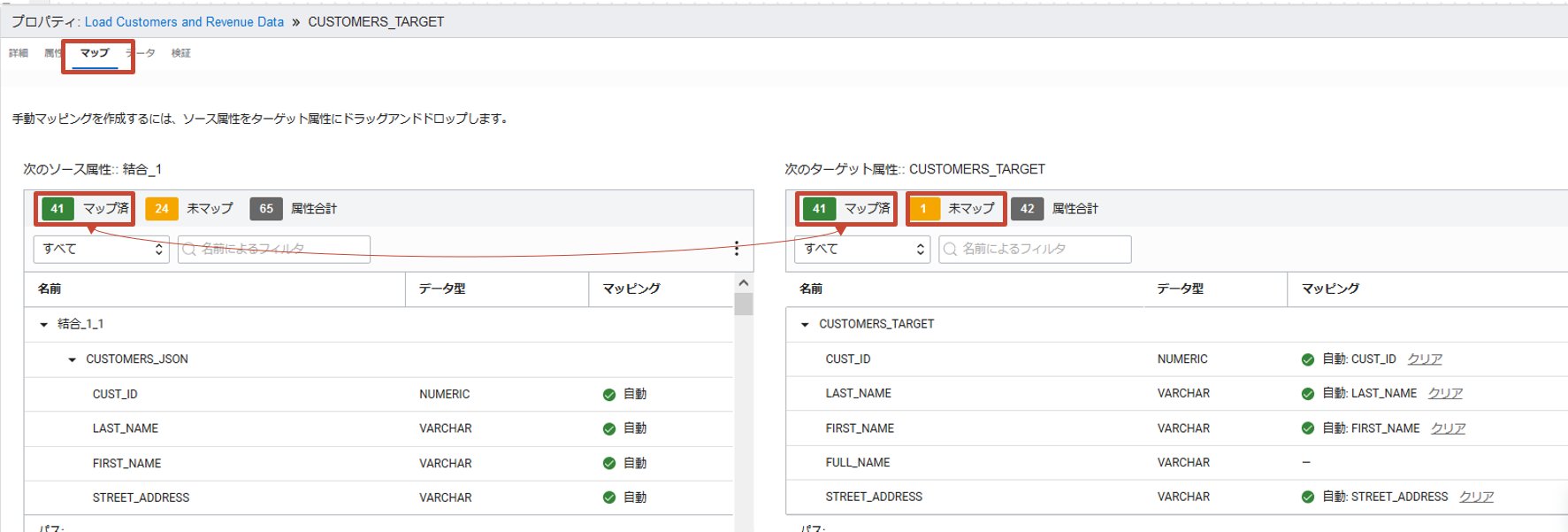This screenshot has height=532, width=1568.
Task: Switch to the マップ tab
Action: pyautogui.click(x=95, y=53)
